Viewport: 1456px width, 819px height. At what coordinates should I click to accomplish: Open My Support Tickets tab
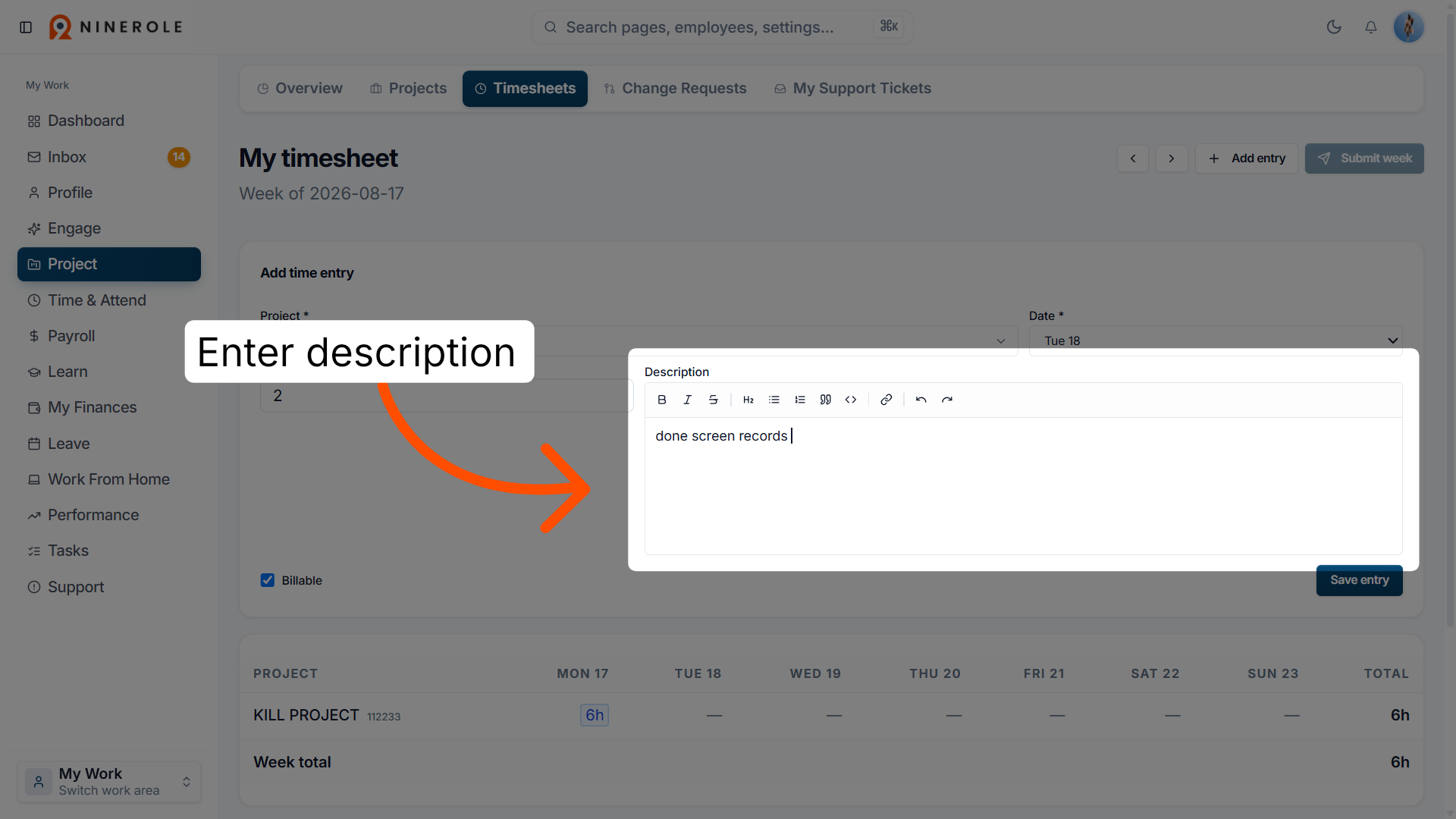(853, 89)
